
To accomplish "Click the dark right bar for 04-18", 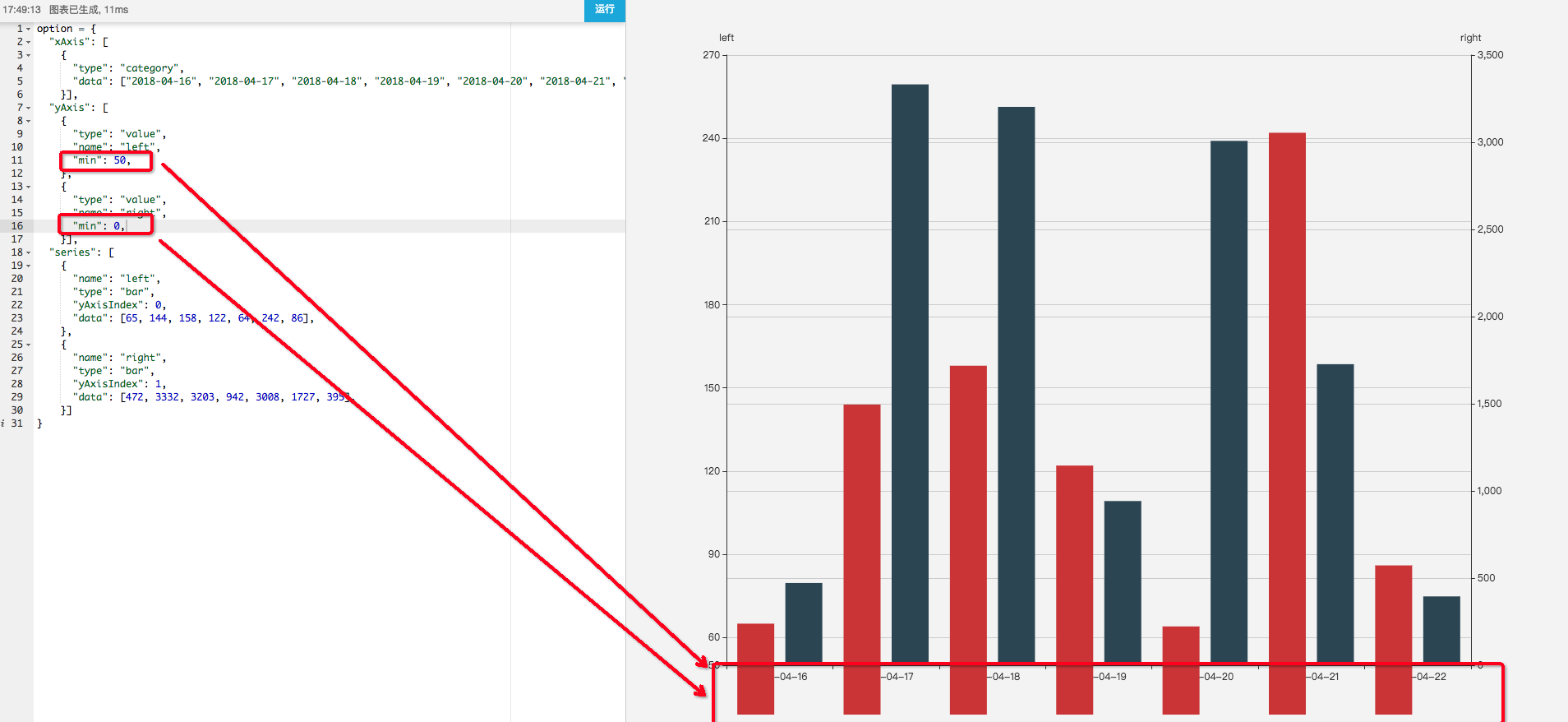I will pos(1017,384).
